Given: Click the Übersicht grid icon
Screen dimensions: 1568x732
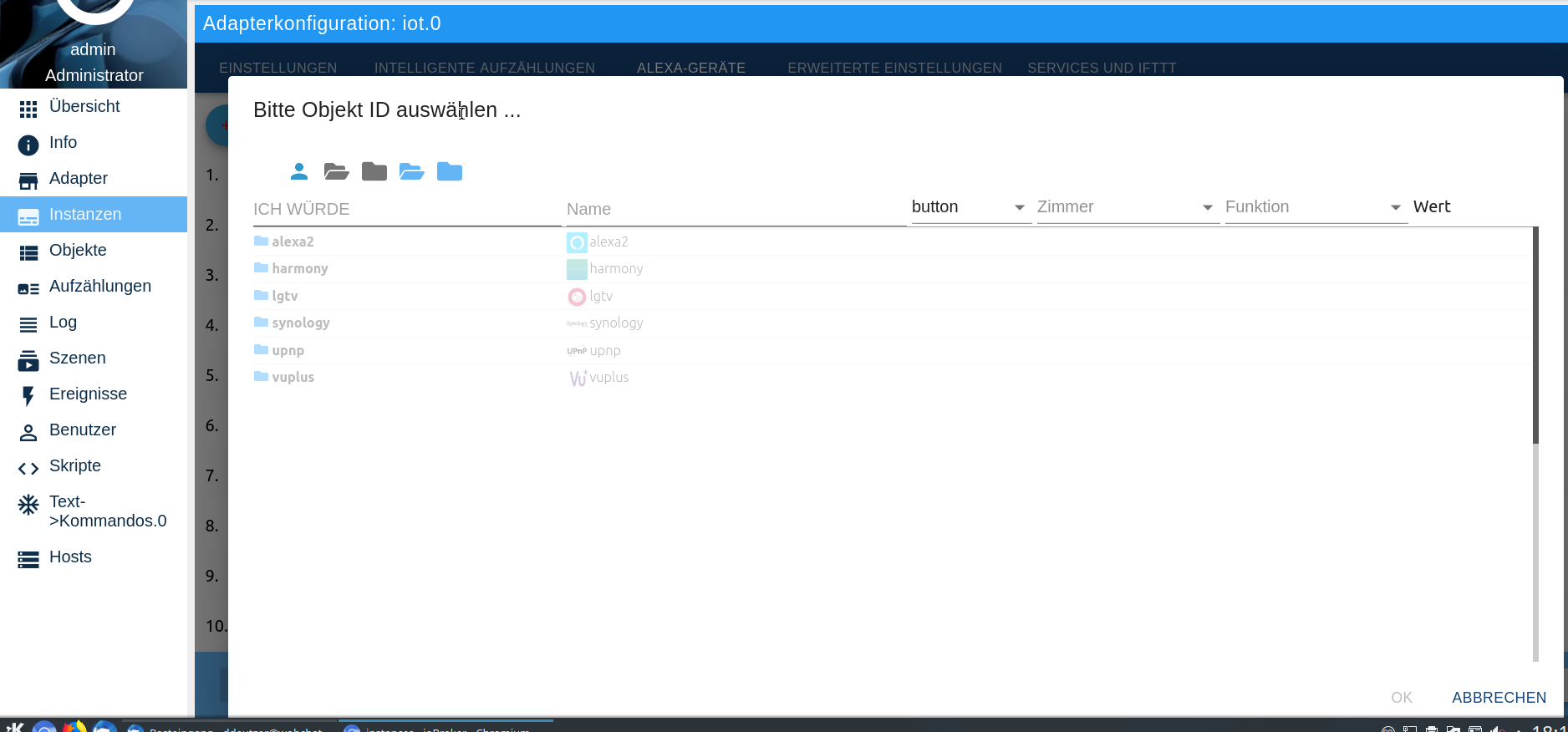Looking at the screenshot, I should (x=28, y=109).
